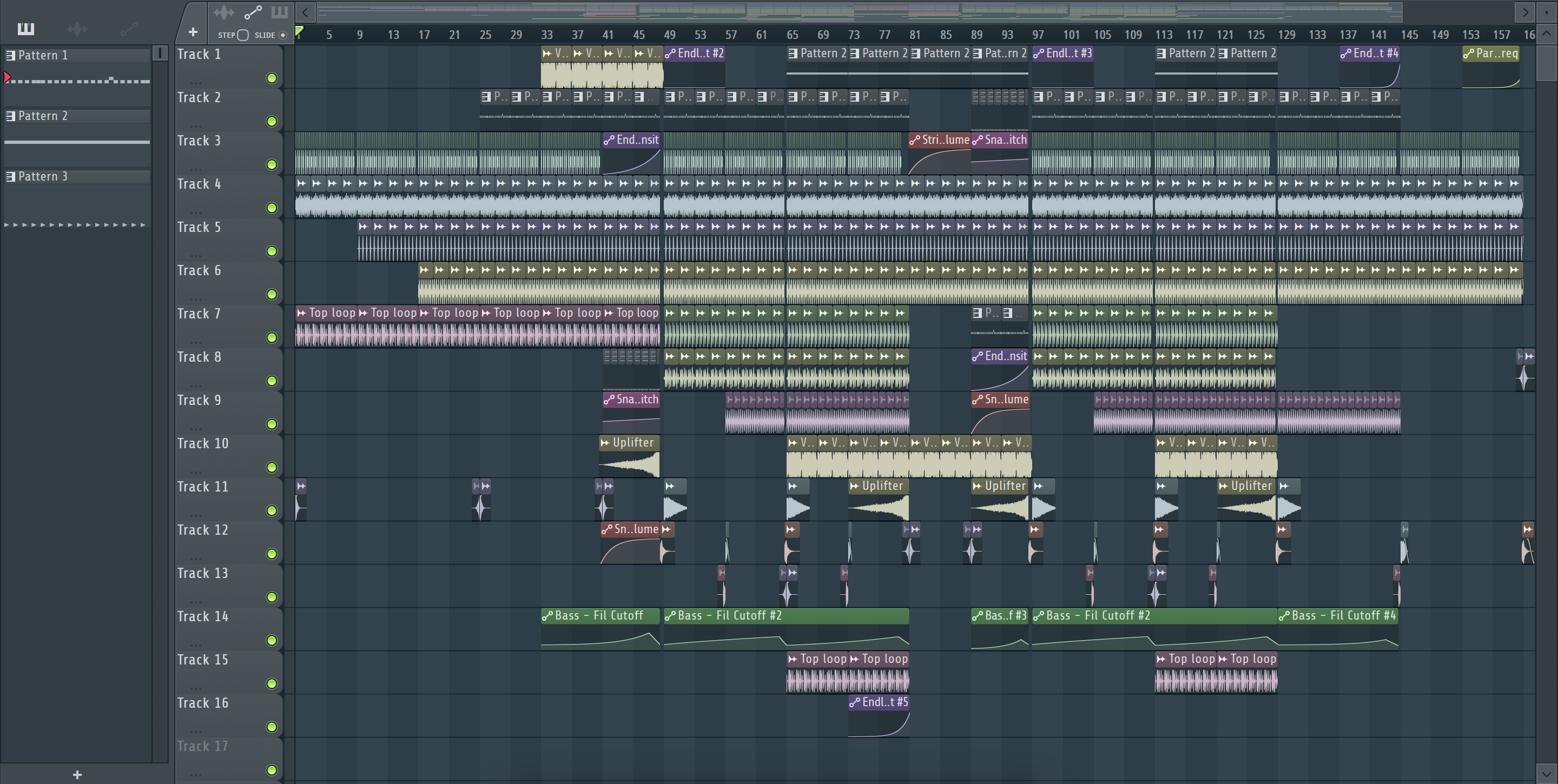Open clip menu icon of Bass - Fil Cutoff #4

coord(1284,616)
